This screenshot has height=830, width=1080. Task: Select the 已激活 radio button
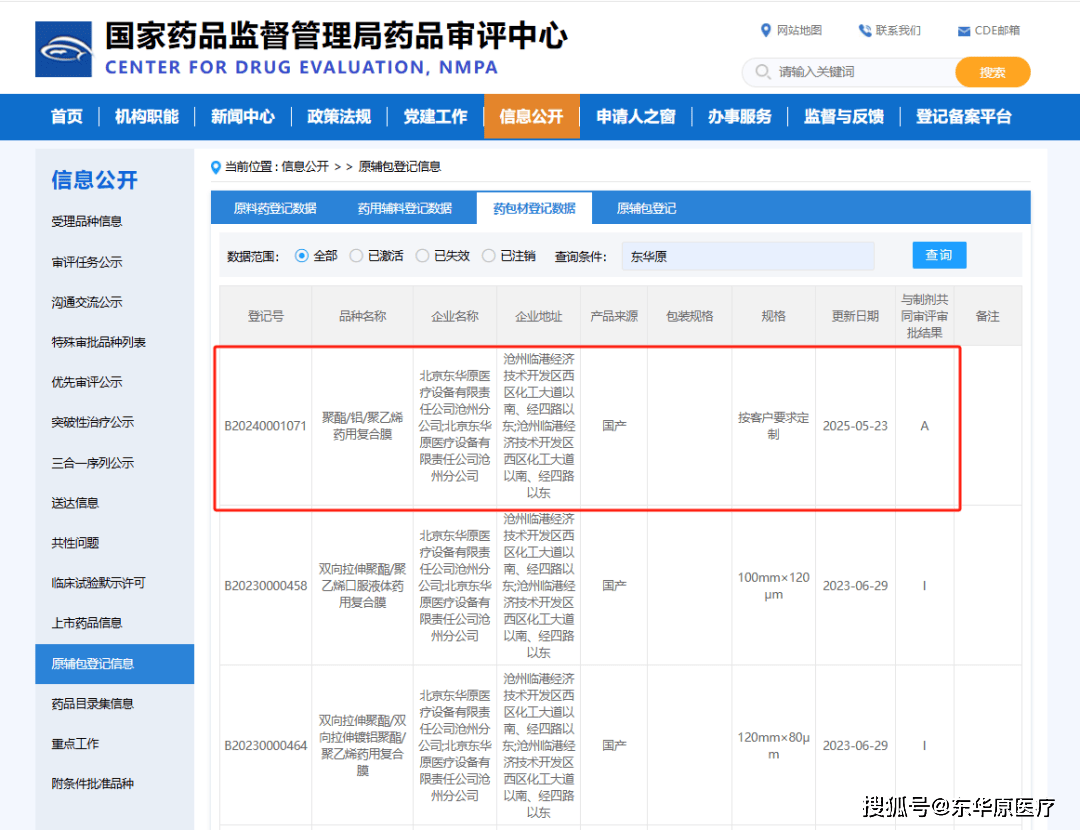tap(356, 256)
